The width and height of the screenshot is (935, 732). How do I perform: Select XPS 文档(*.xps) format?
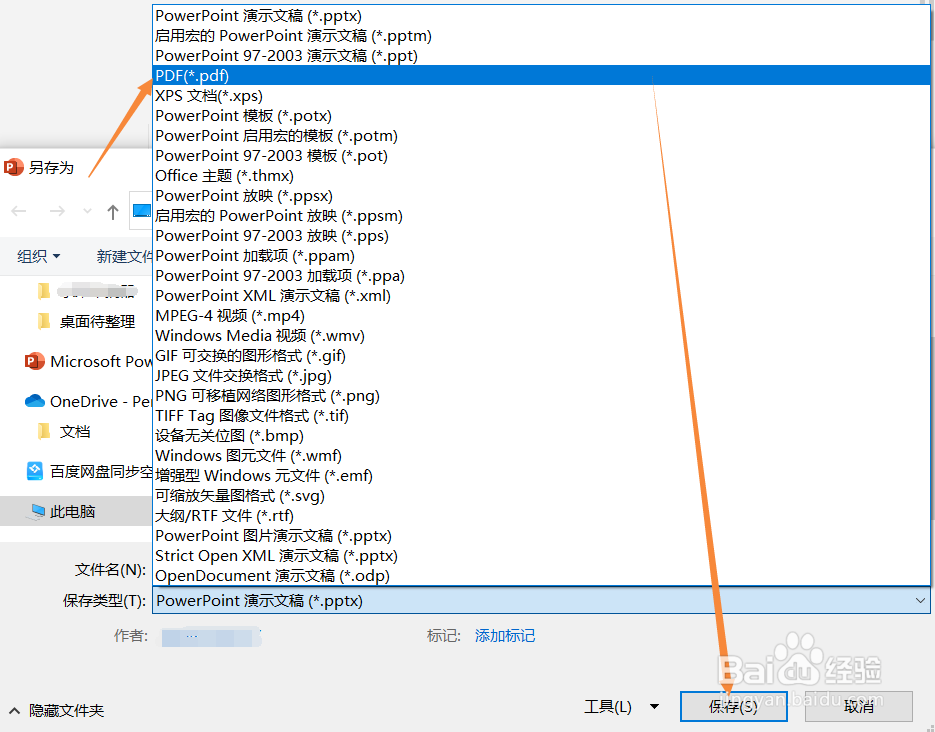(x=541, y=95)
